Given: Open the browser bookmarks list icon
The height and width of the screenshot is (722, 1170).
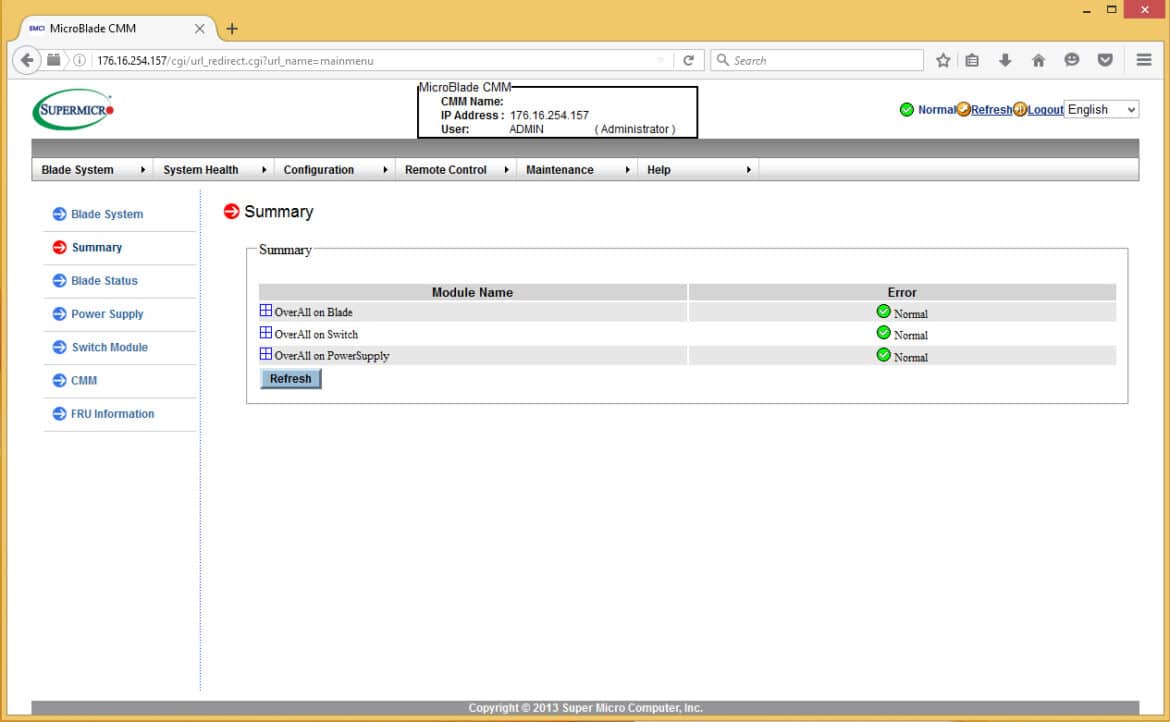Looking at the screenshot, I should (972, 60).
